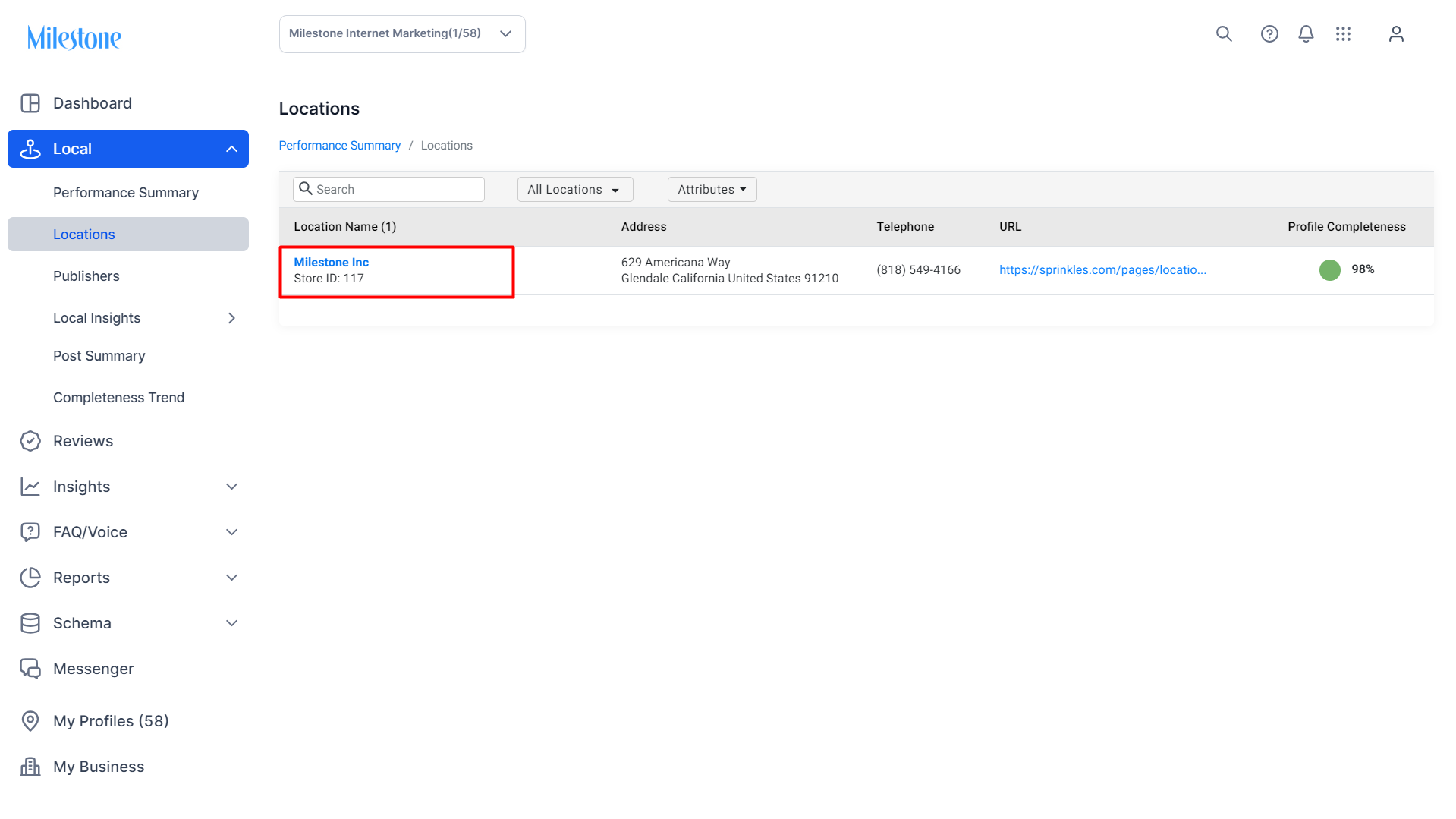Click the URL column header
This screenshot has width=1456, height=819.
[x=1010, y=227]
